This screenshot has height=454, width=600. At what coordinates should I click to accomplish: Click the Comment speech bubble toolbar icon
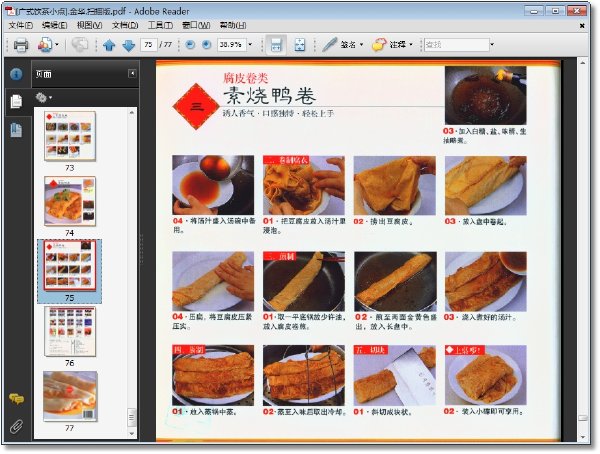point(379,44)
